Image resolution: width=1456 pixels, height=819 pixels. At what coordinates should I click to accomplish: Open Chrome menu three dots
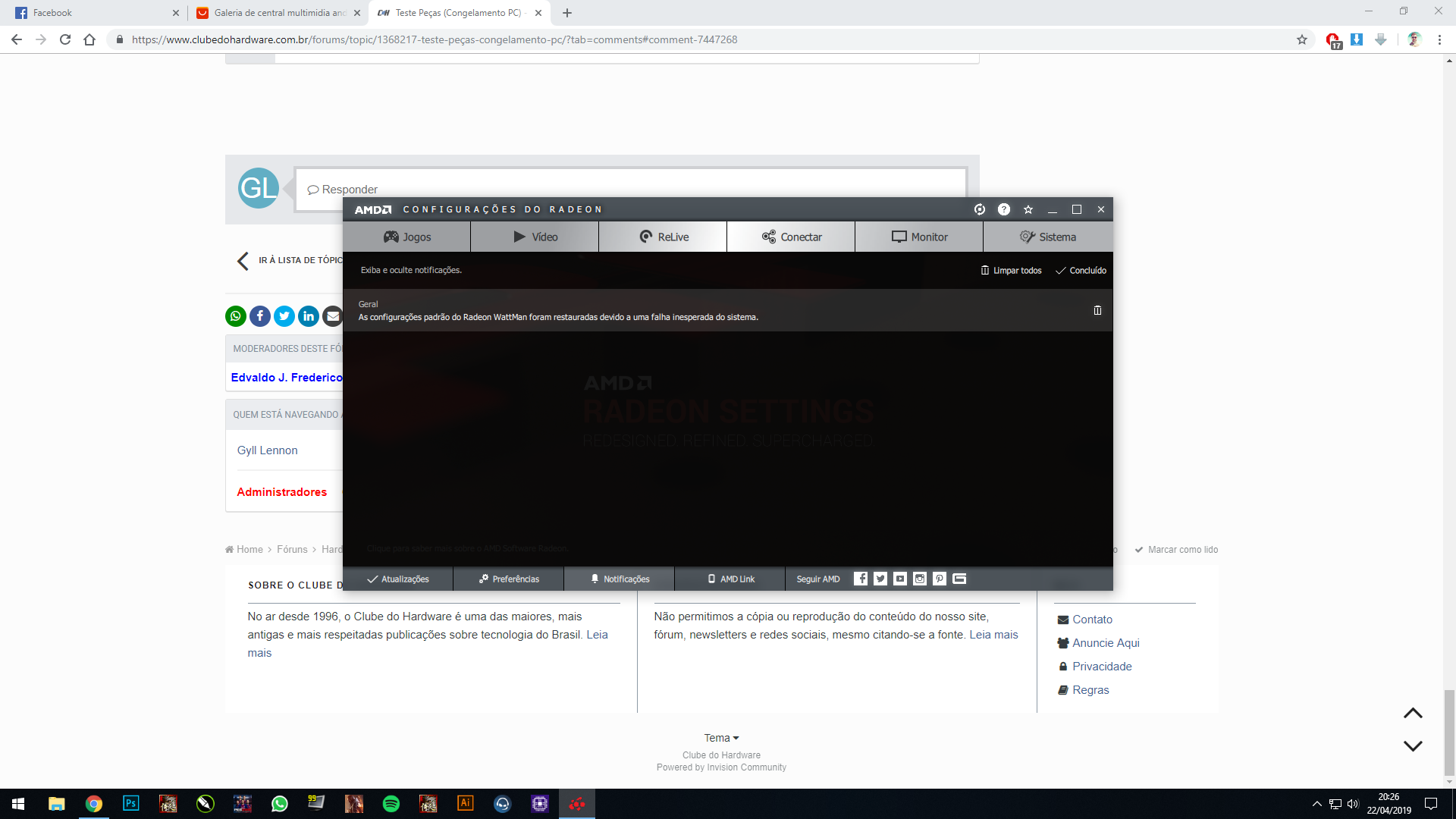pos(1439,39)
